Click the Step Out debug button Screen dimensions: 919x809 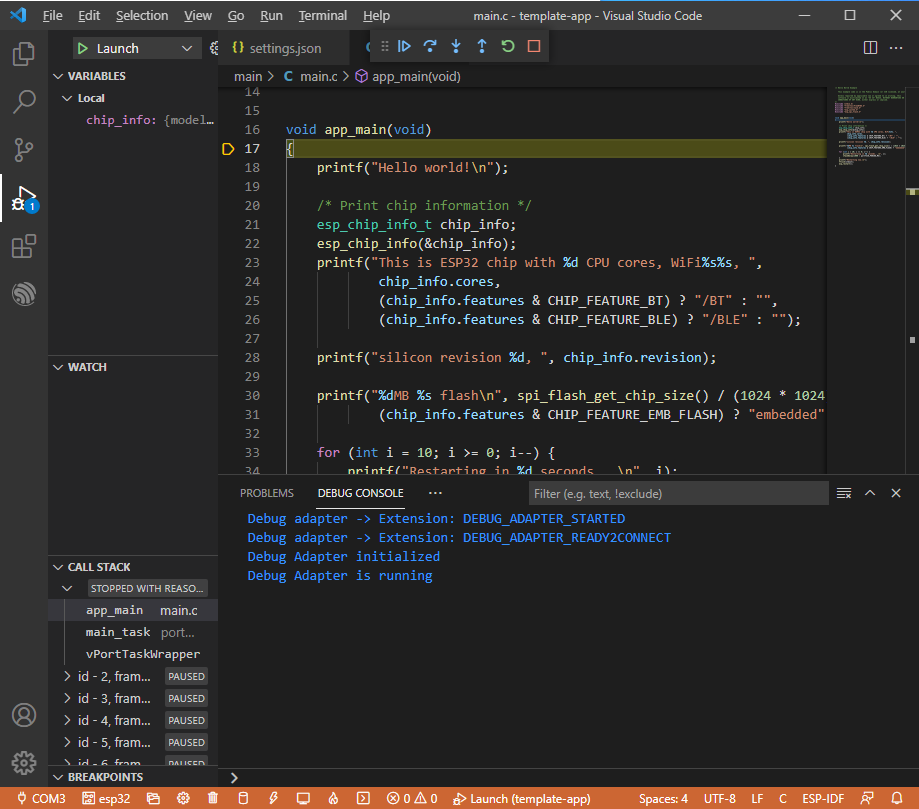[482, 46]
